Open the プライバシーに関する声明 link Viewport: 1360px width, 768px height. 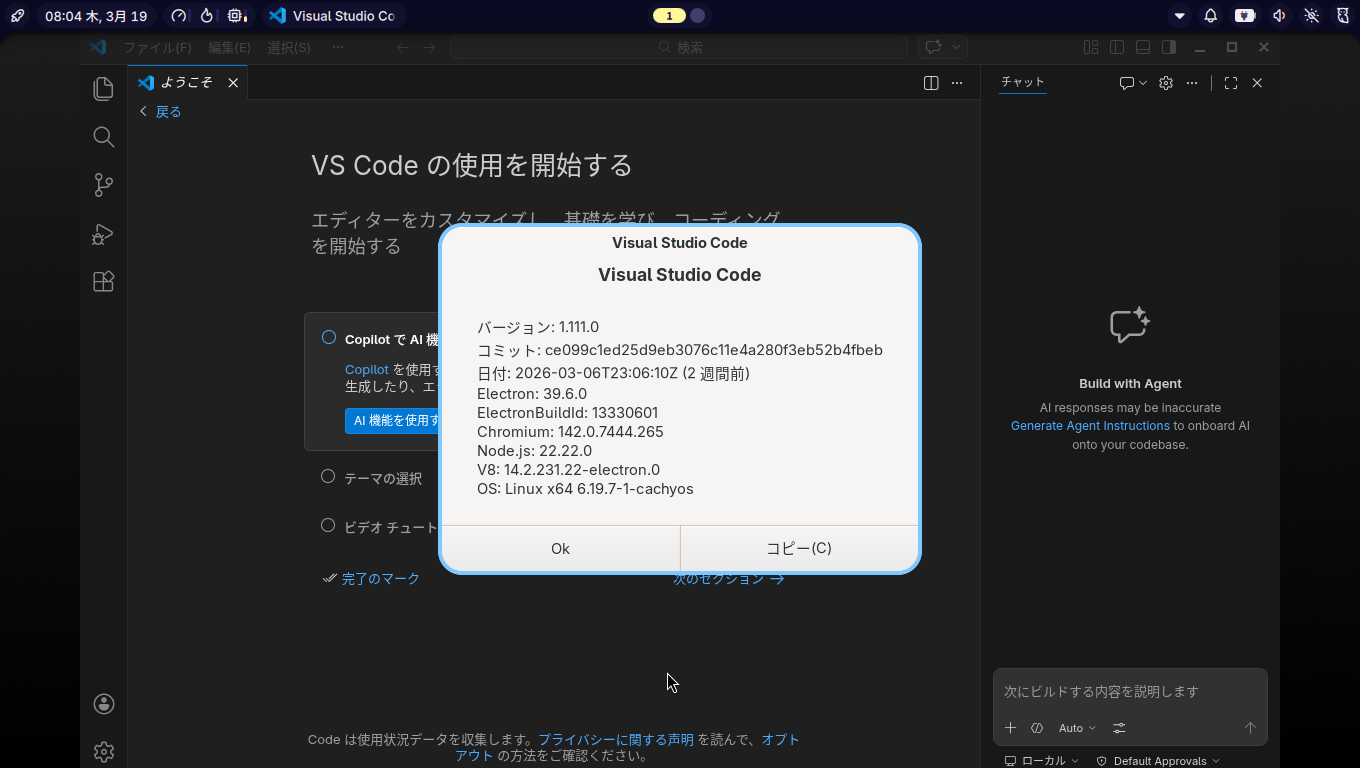pos(616,740)
